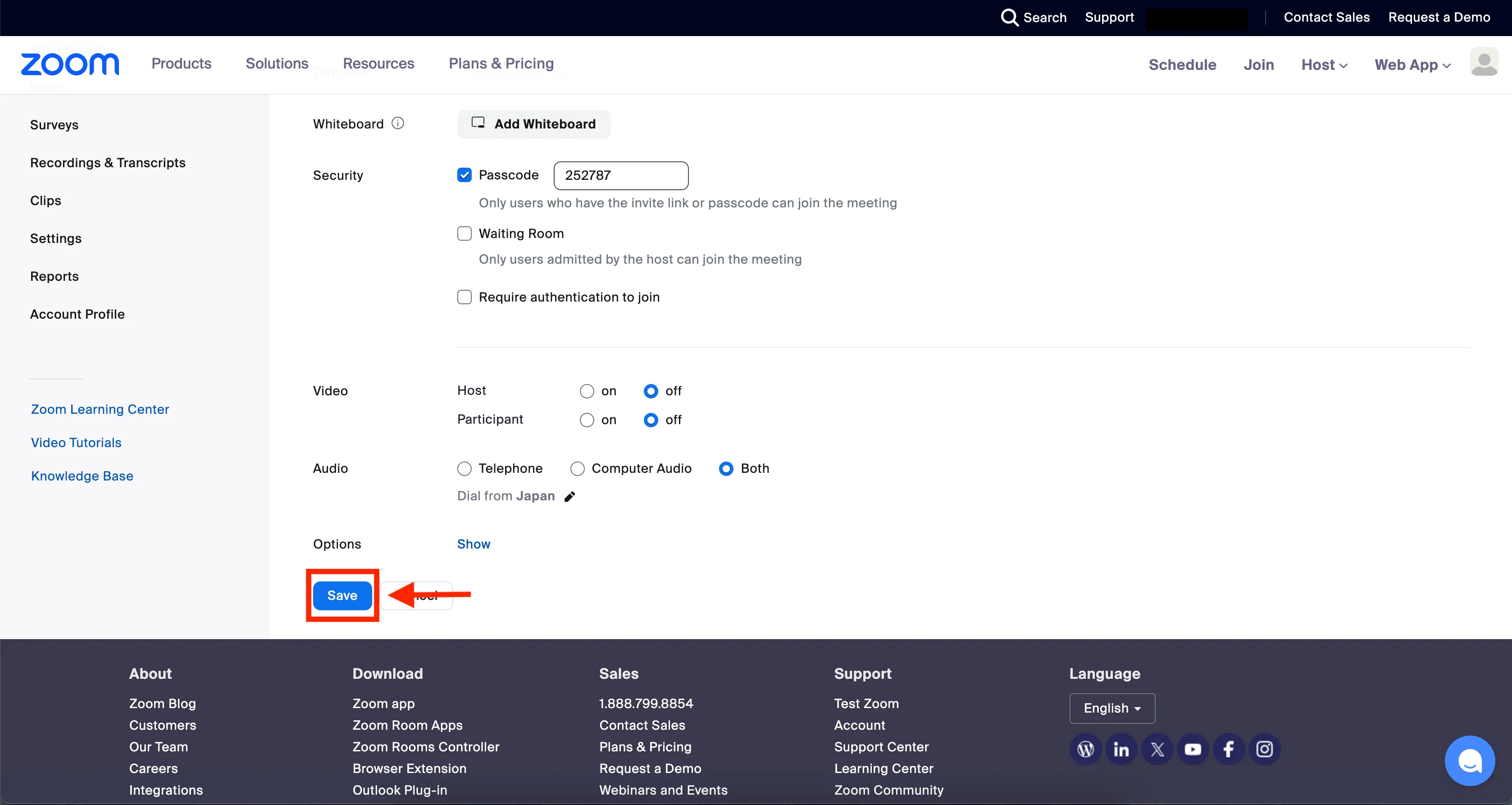Image resolution: width=1512 pixels, height=805 pixels.
Task: Click the pencil icon next to Dial from Japan
Action: tap(569, 497)
